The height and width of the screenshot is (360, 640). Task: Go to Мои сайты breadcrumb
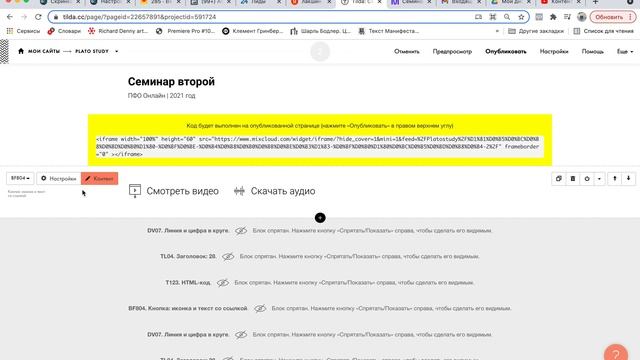(44, 51)
